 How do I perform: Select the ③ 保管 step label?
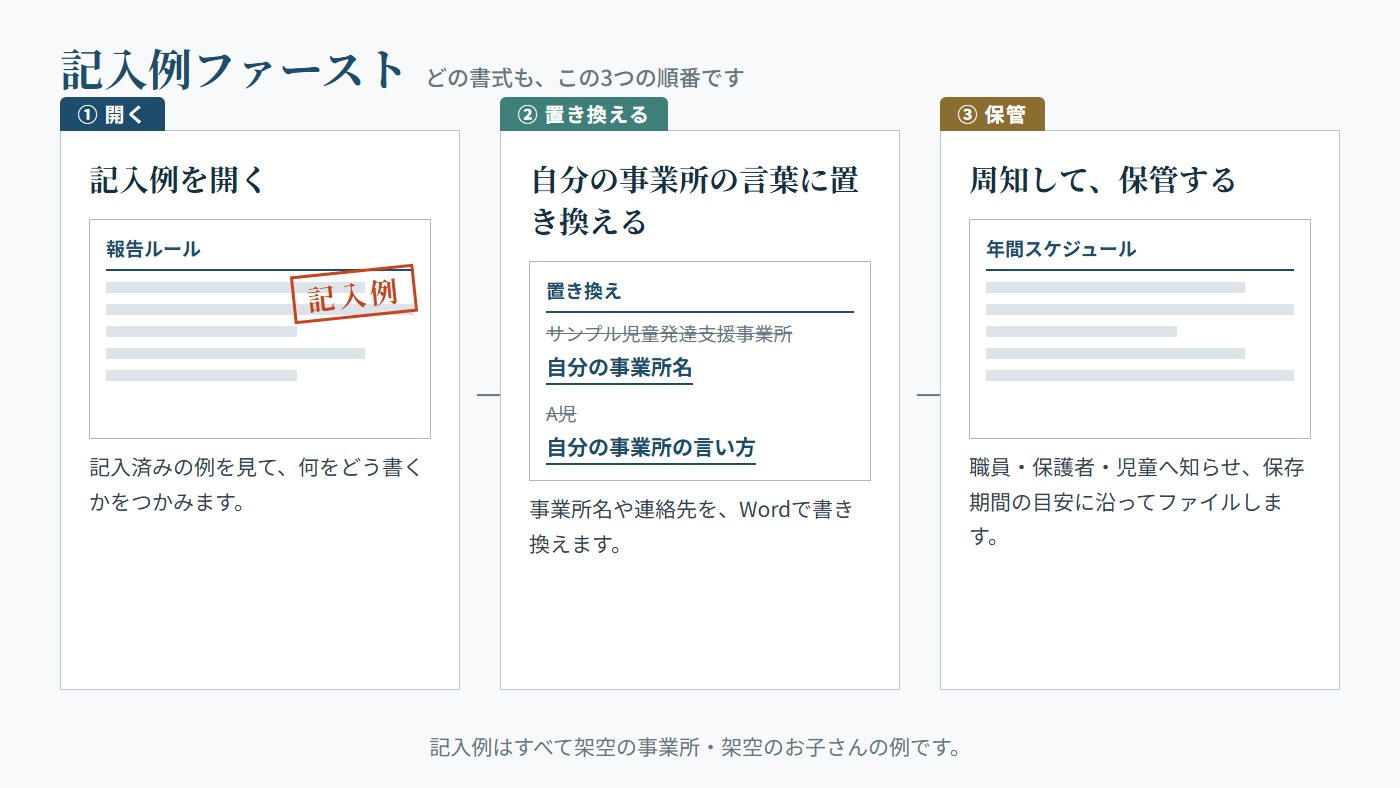tap(992, 114)
